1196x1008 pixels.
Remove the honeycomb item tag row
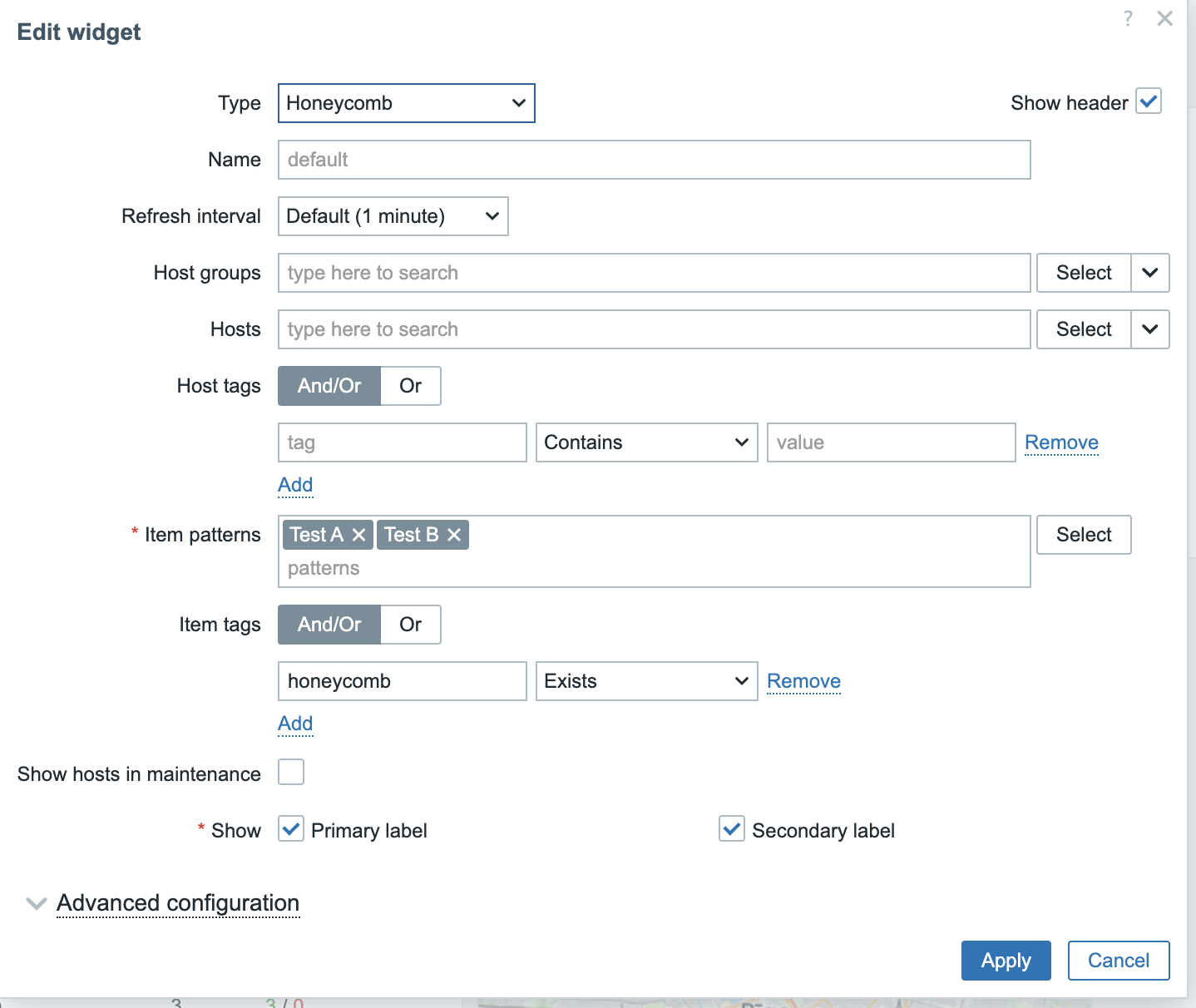(803, 681)
